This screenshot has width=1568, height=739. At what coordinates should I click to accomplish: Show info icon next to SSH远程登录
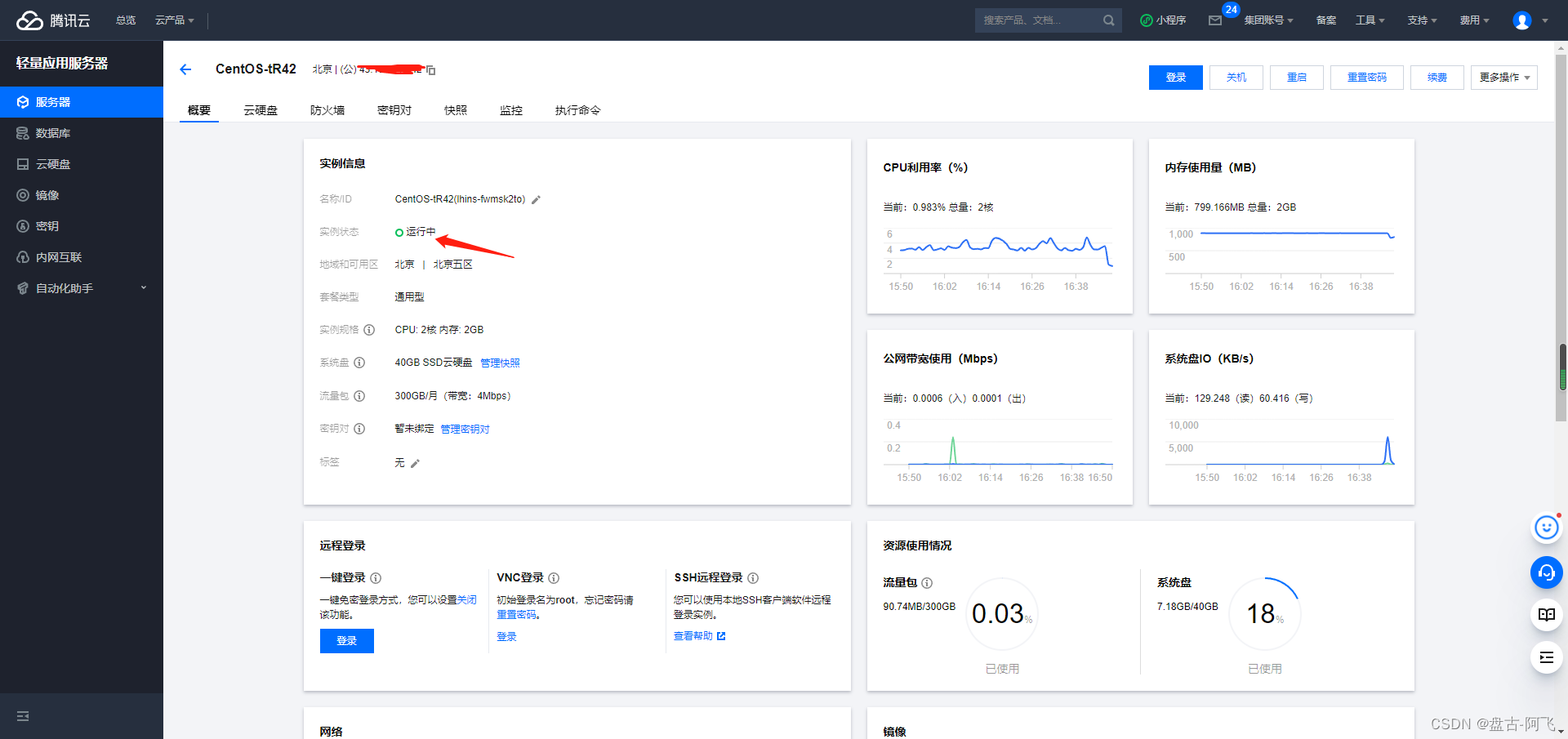[753, 578]
